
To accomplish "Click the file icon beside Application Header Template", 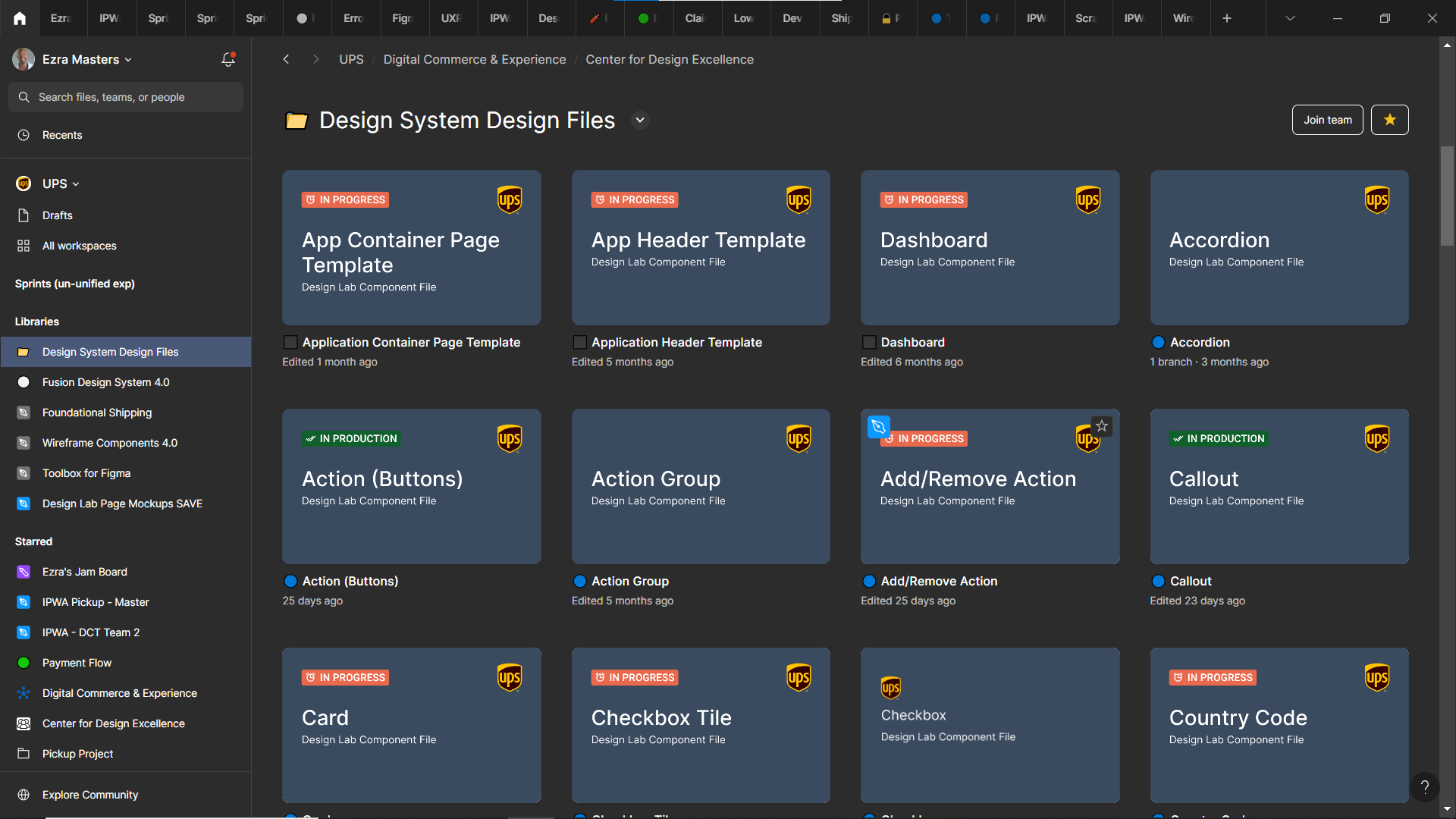I will [x=579, y=342].
